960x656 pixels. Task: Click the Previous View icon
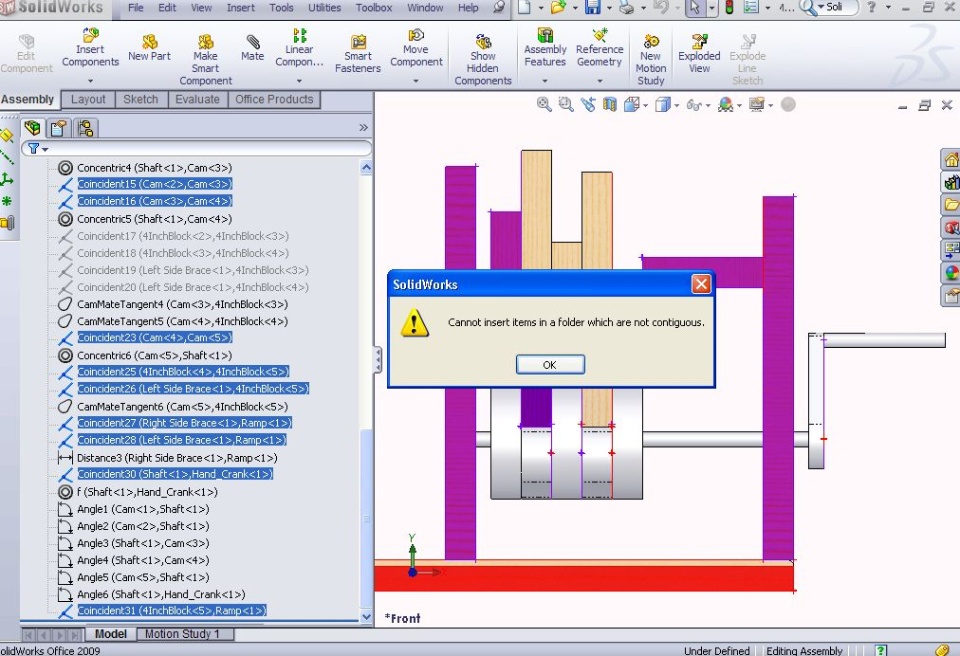point(588,105)
